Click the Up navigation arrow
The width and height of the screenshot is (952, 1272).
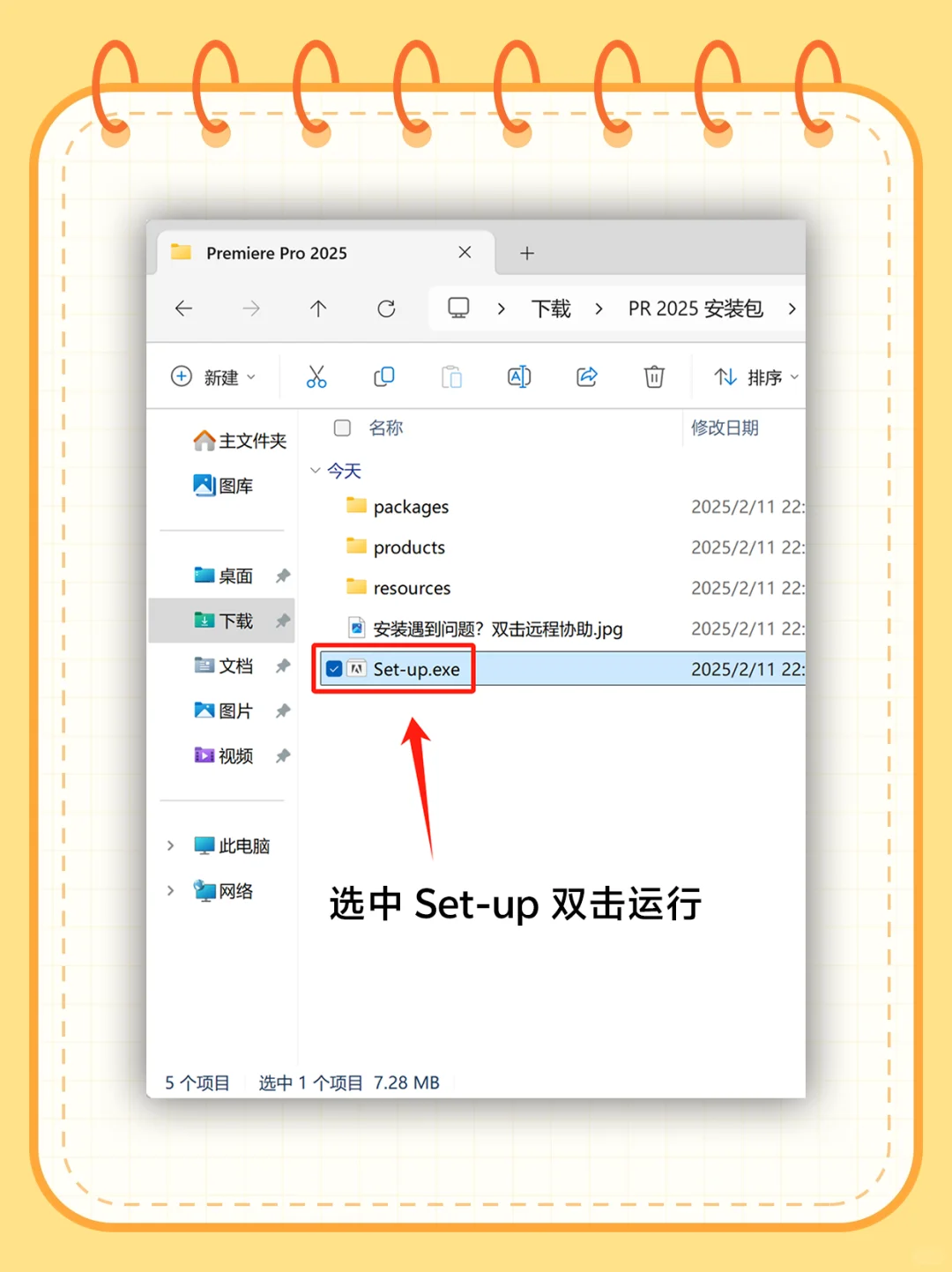[318, 309]
